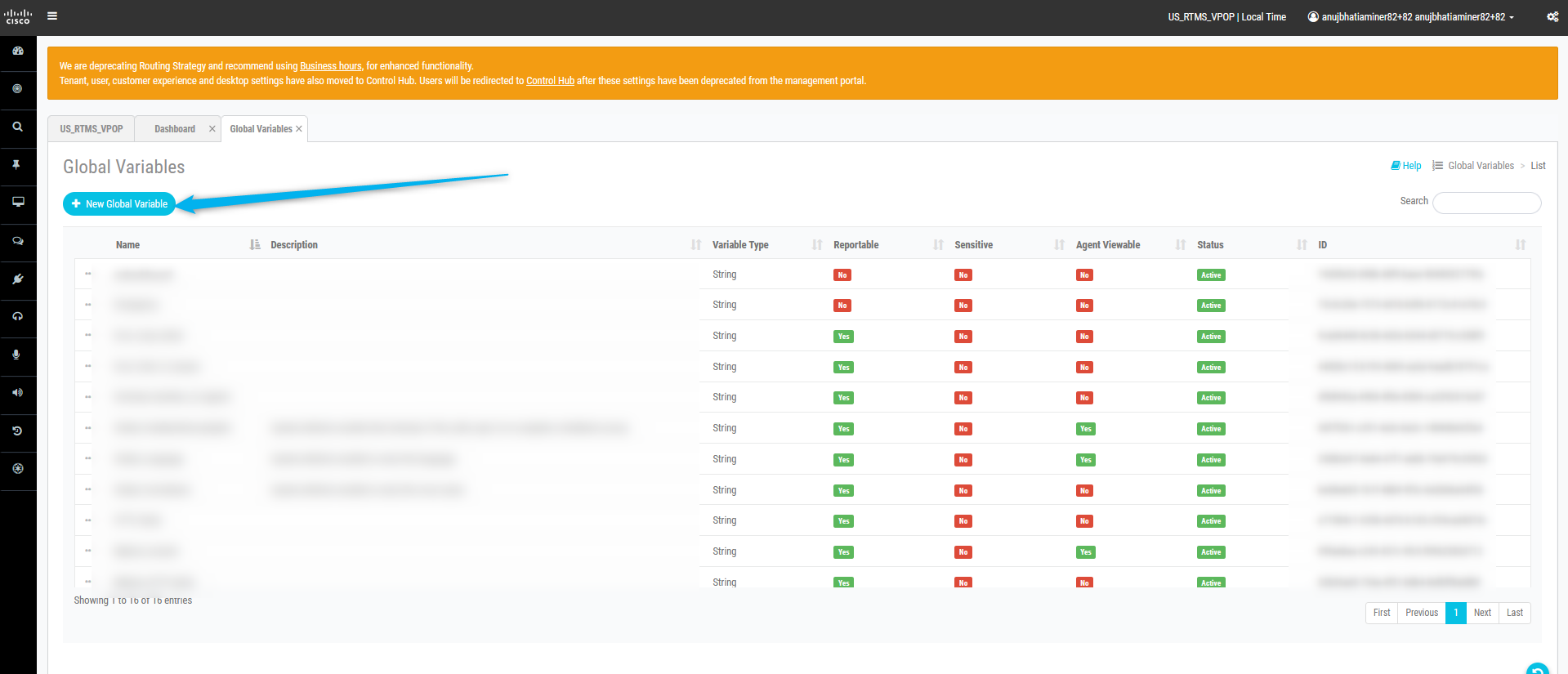
Task: Click Global Variables breadcrumb
Action: (x=1481, y=166)
